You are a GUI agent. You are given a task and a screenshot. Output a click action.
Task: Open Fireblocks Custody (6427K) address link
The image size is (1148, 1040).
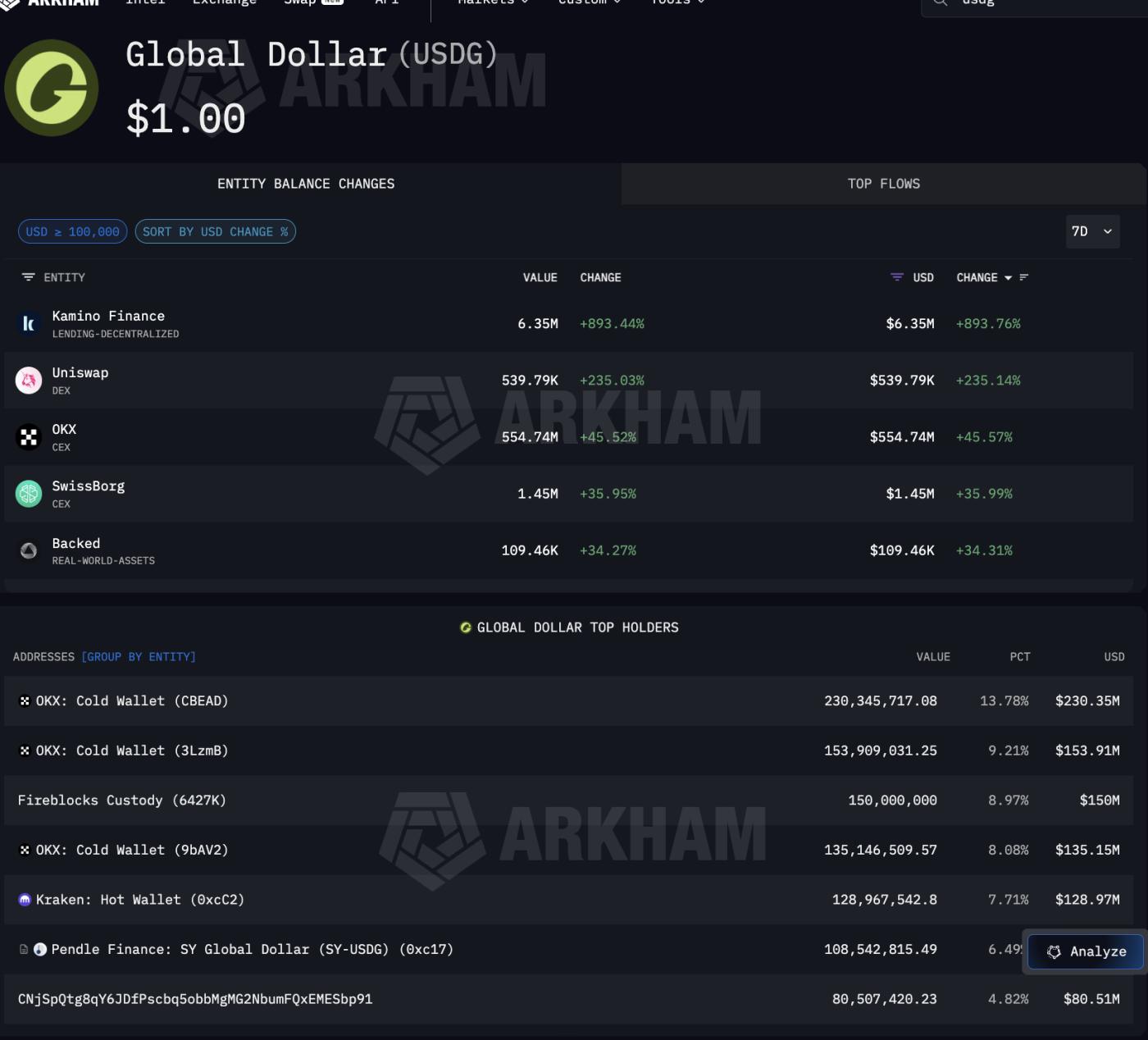click(x=121, y=801)
